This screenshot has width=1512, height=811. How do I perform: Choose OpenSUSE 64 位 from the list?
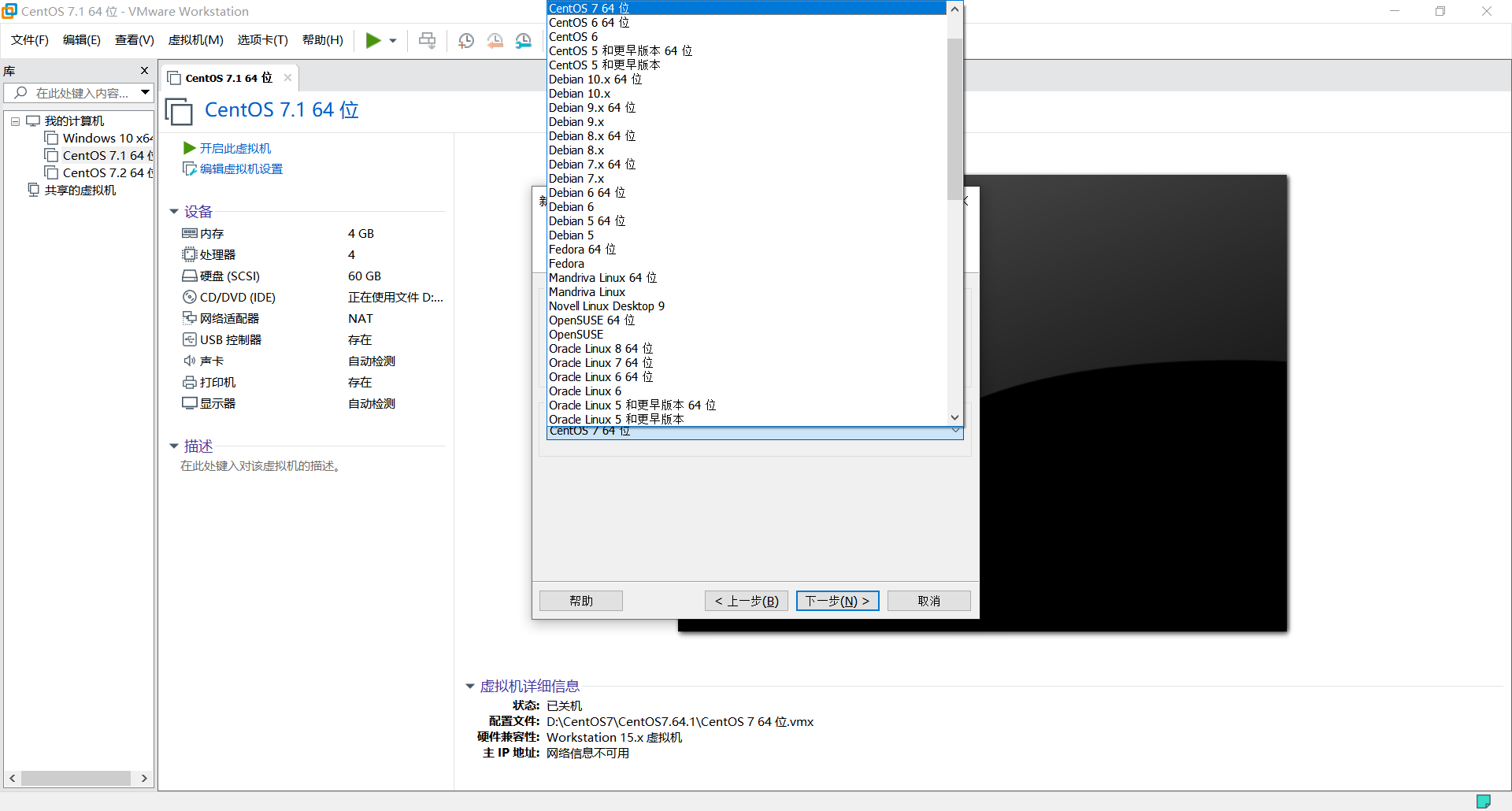747,320
